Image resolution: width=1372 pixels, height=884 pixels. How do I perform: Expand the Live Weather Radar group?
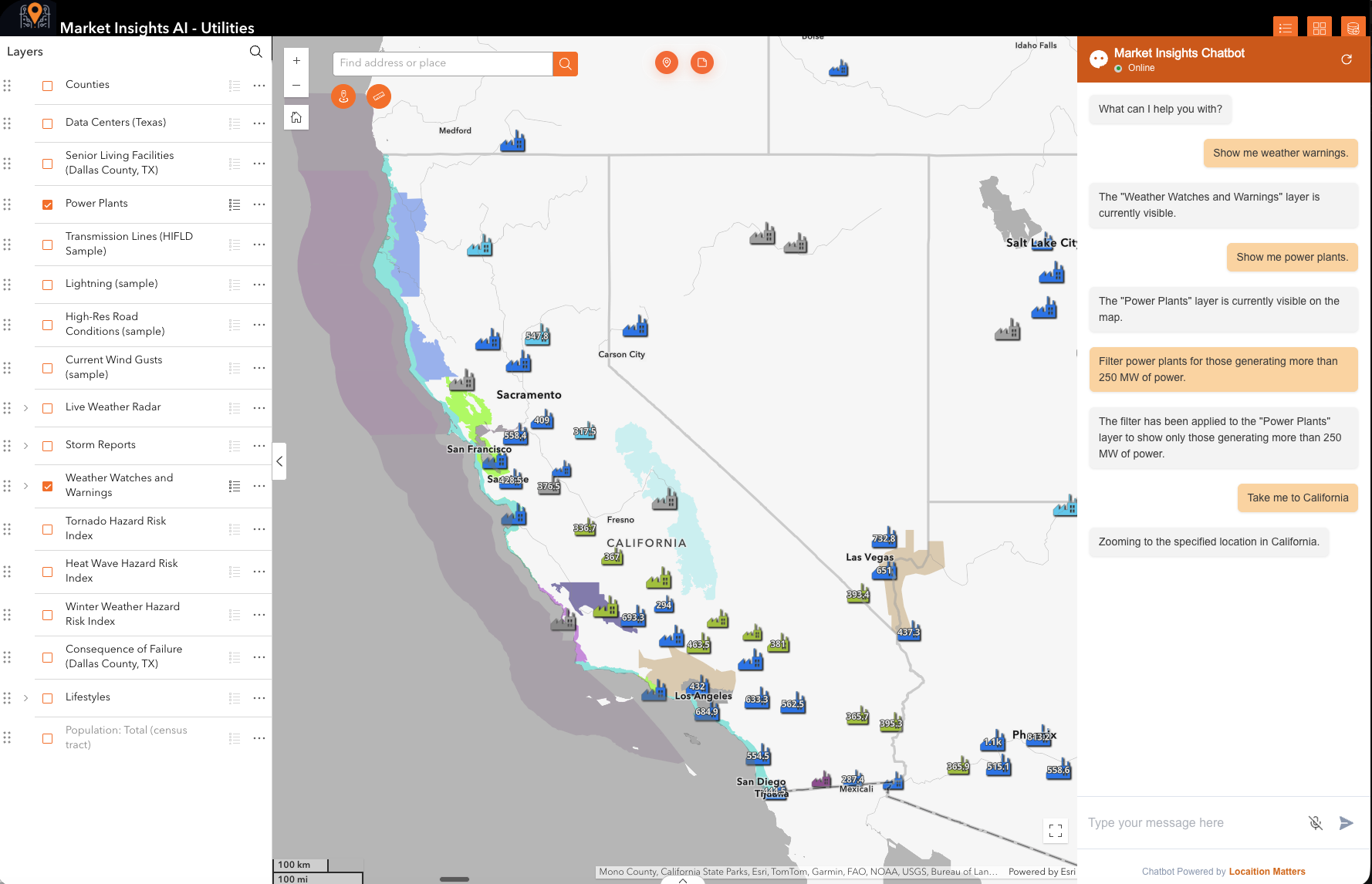click(x=26, y=408)
